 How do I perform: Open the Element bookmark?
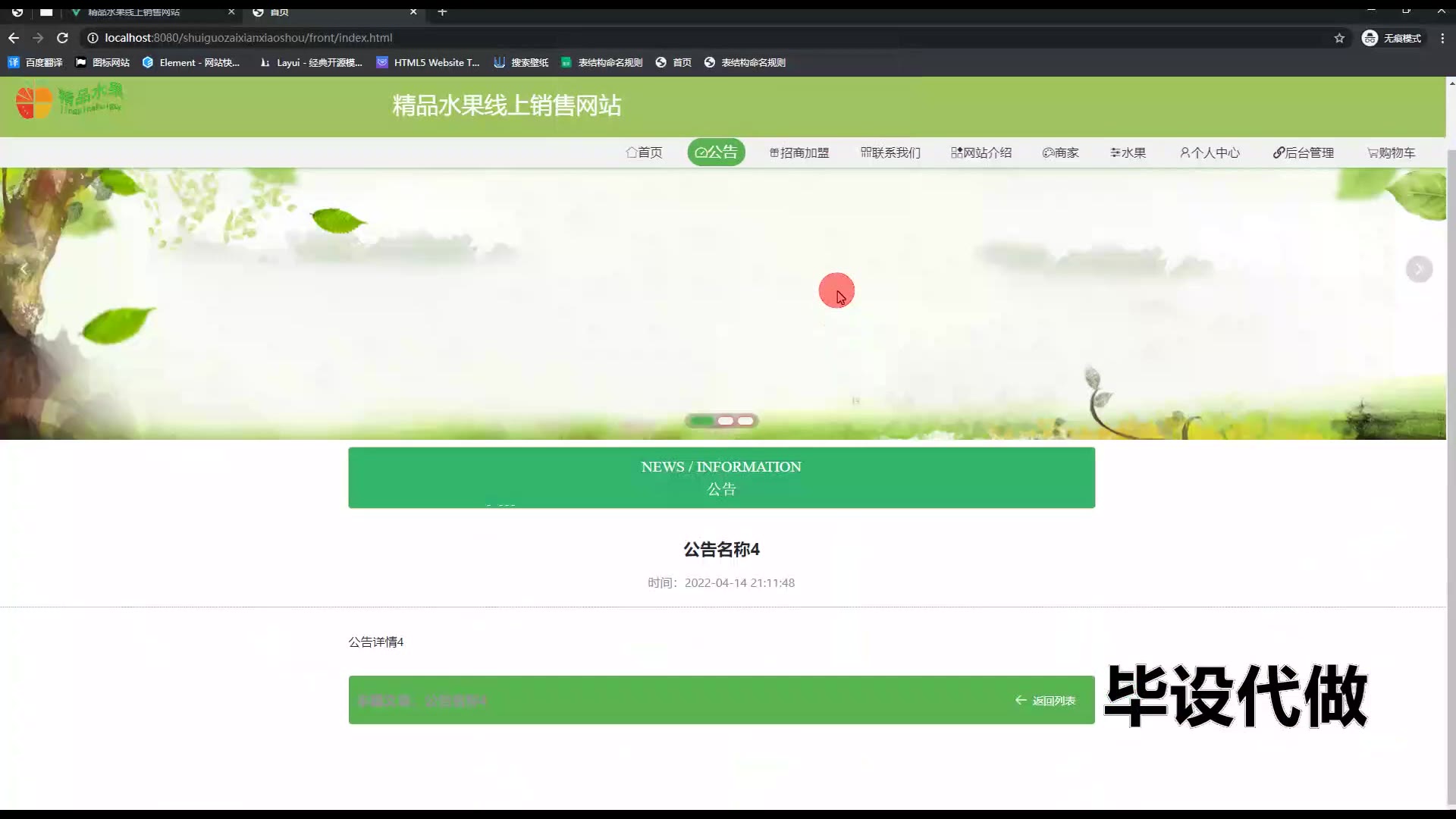click(x=191, y=62)
